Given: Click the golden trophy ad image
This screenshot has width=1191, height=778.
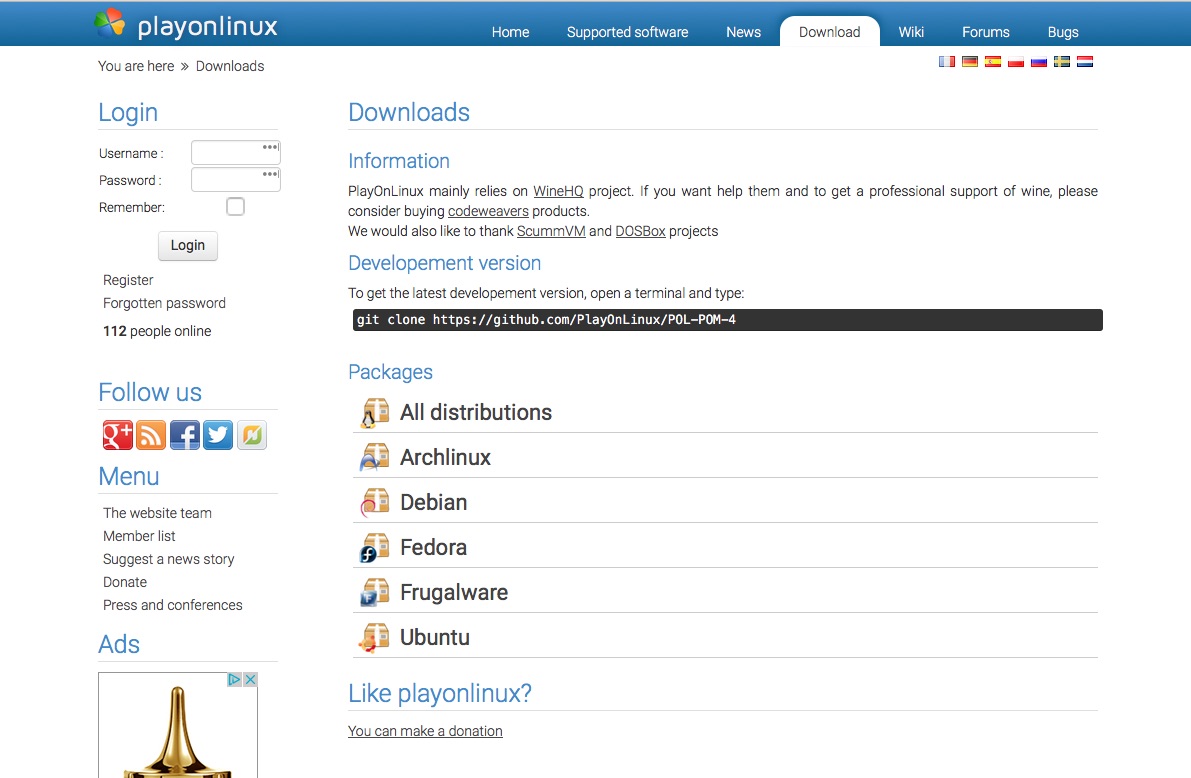Looking at the screenshot, I should pyautogui.click(x=178, y=728).
